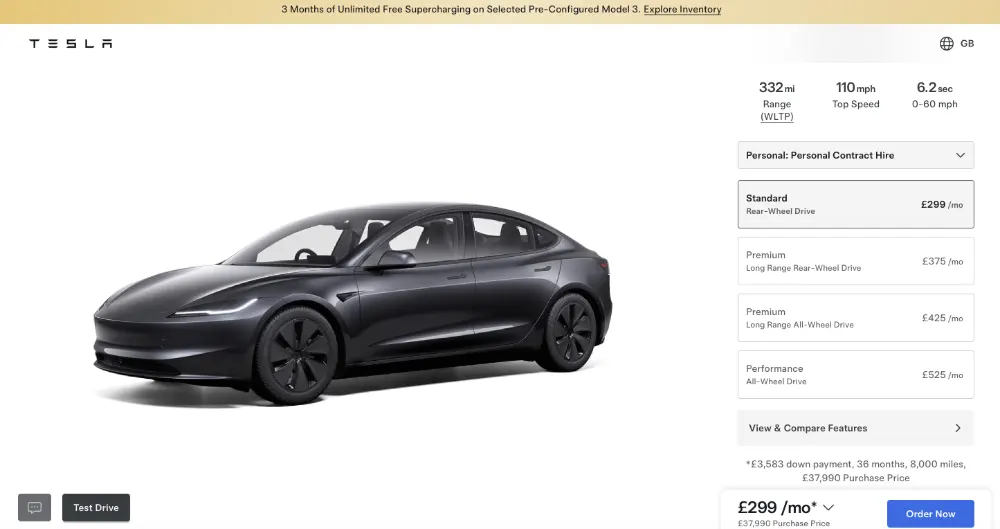The width and height of the screenshot is (1000, 529).
Task: Select Premium Long Range All-Wheel Drive
Action: [x=856, y=318]
